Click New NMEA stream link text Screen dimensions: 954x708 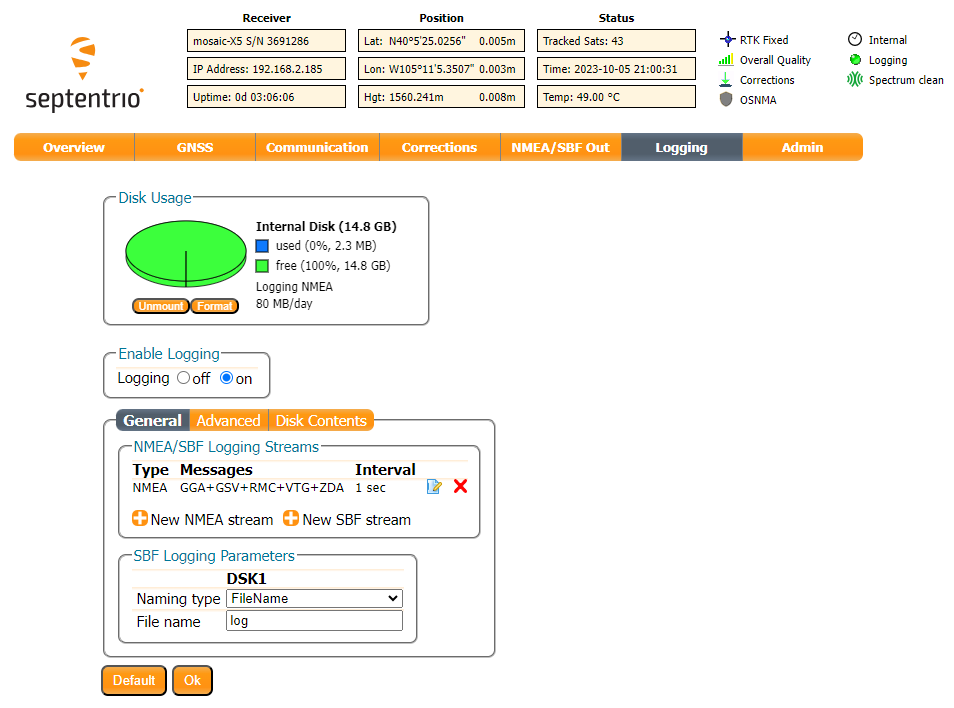(212, 520)
